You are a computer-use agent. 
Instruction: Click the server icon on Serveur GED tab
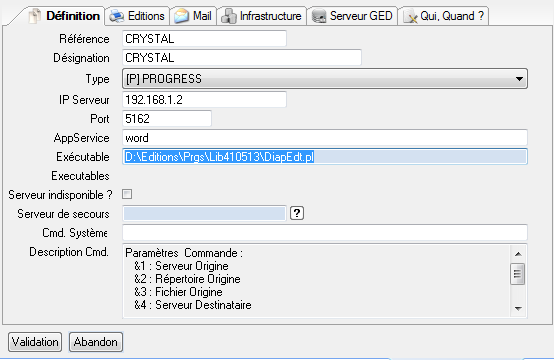point(319,17)
